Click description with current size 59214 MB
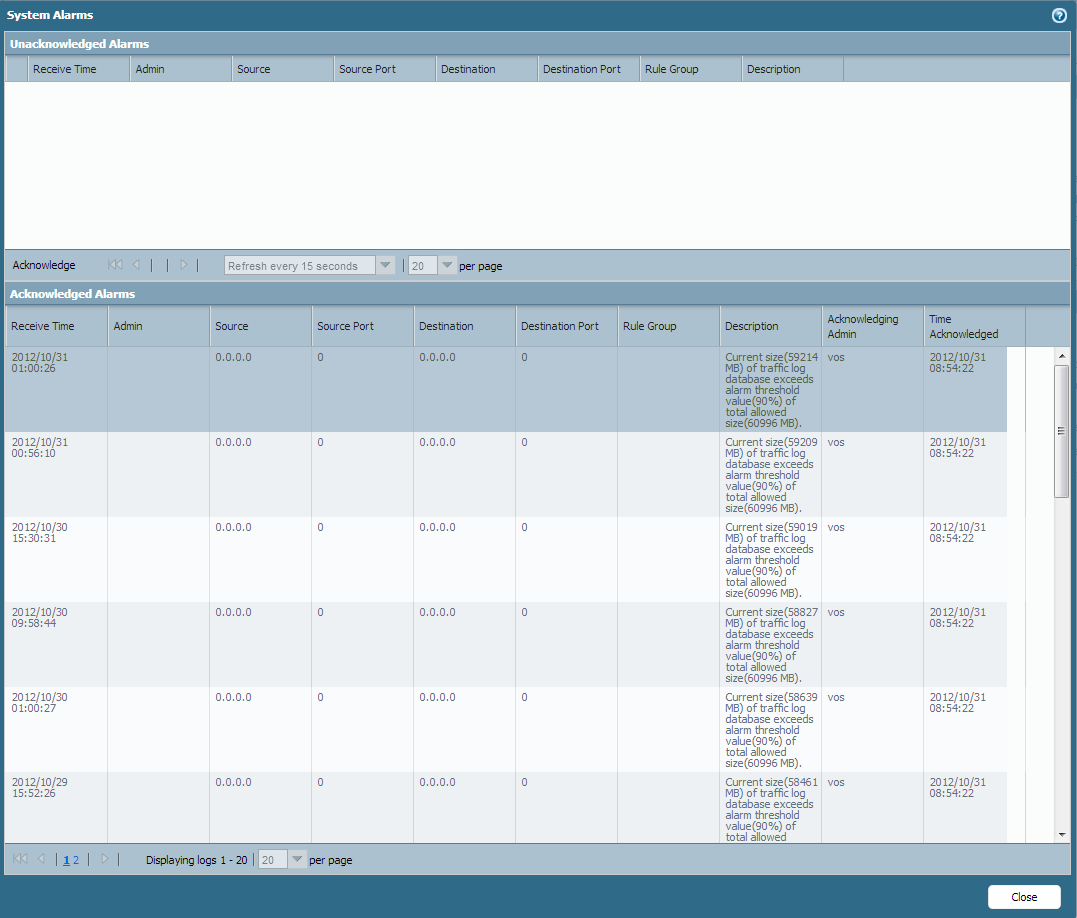The image size is (1077, 918). tap(771, 390)
